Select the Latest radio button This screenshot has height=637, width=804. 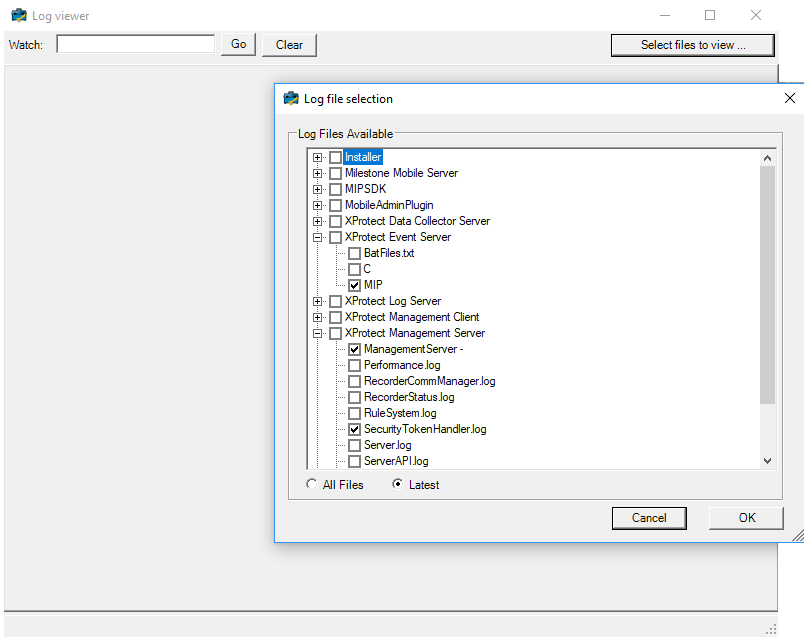pos(397,484)
